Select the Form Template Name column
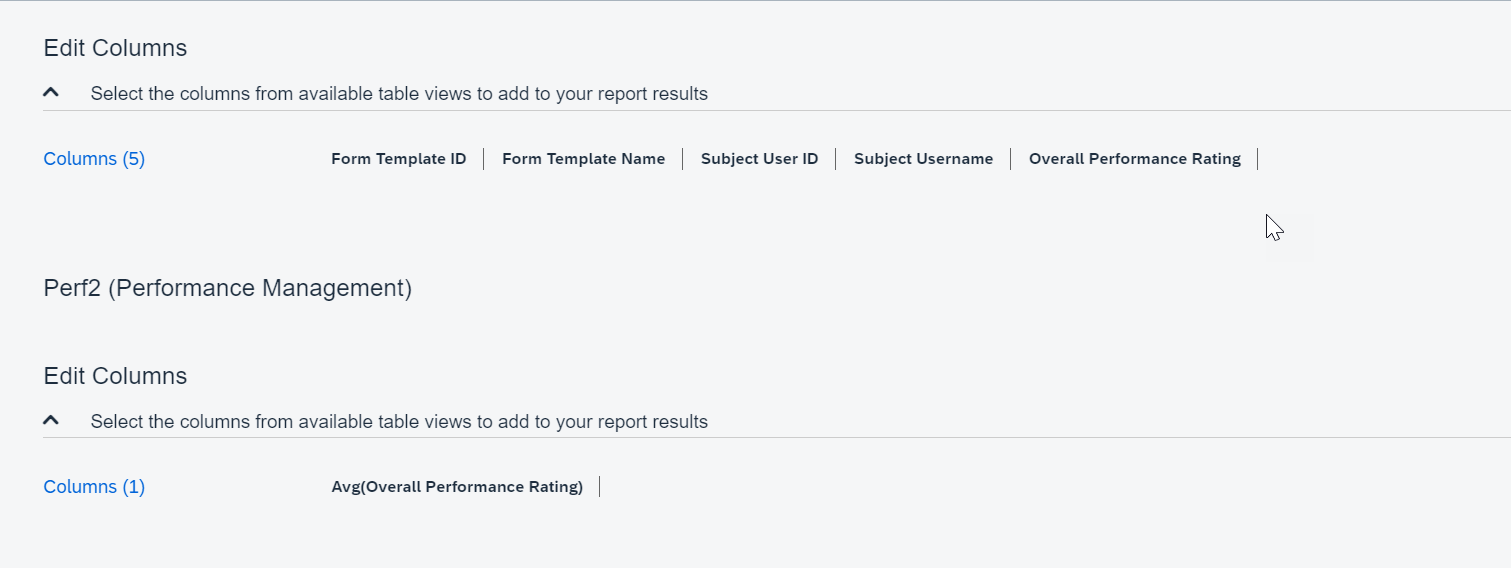 tap(583, 159)
